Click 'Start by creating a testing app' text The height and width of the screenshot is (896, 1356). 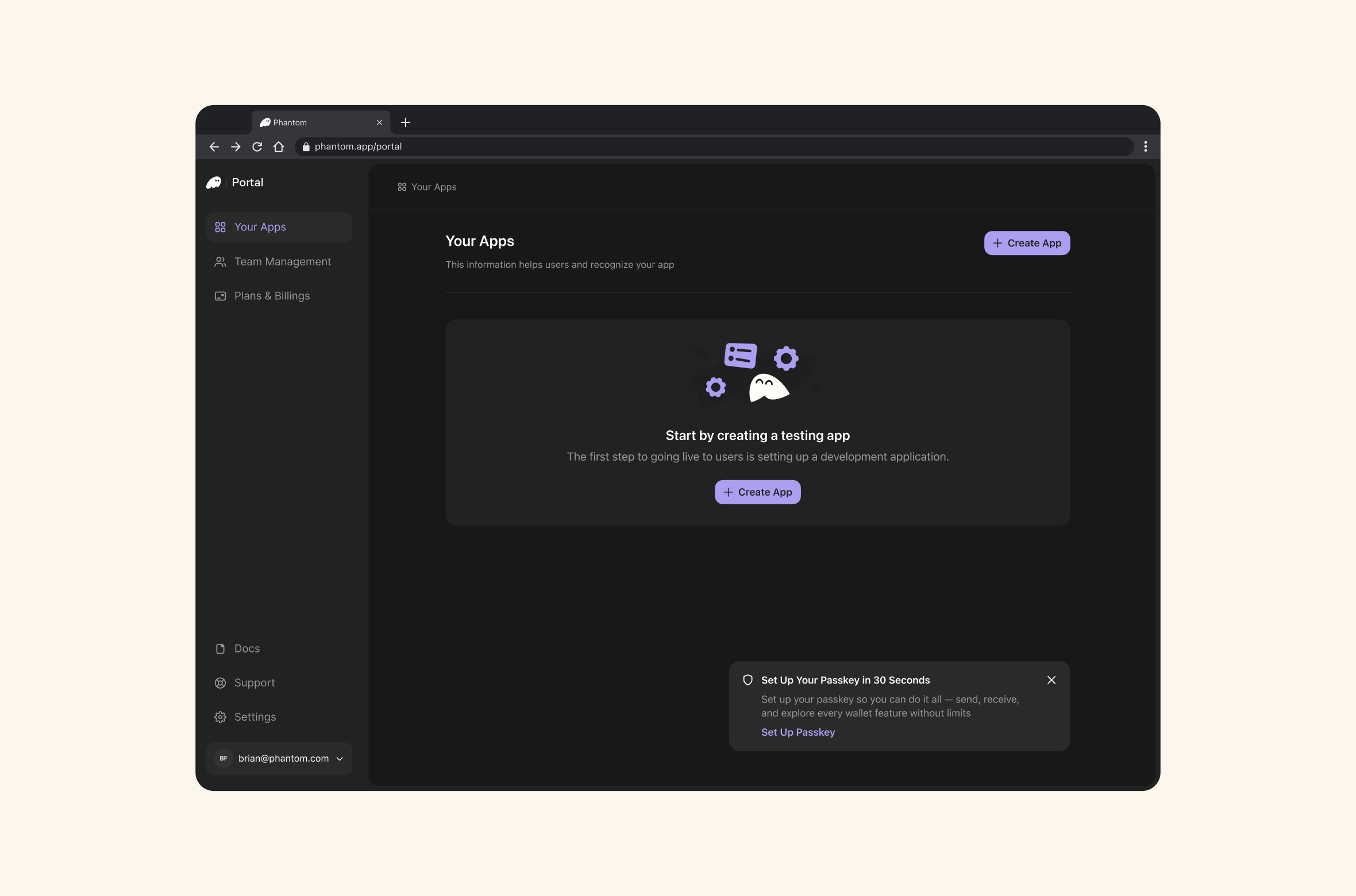click(757, 436)
